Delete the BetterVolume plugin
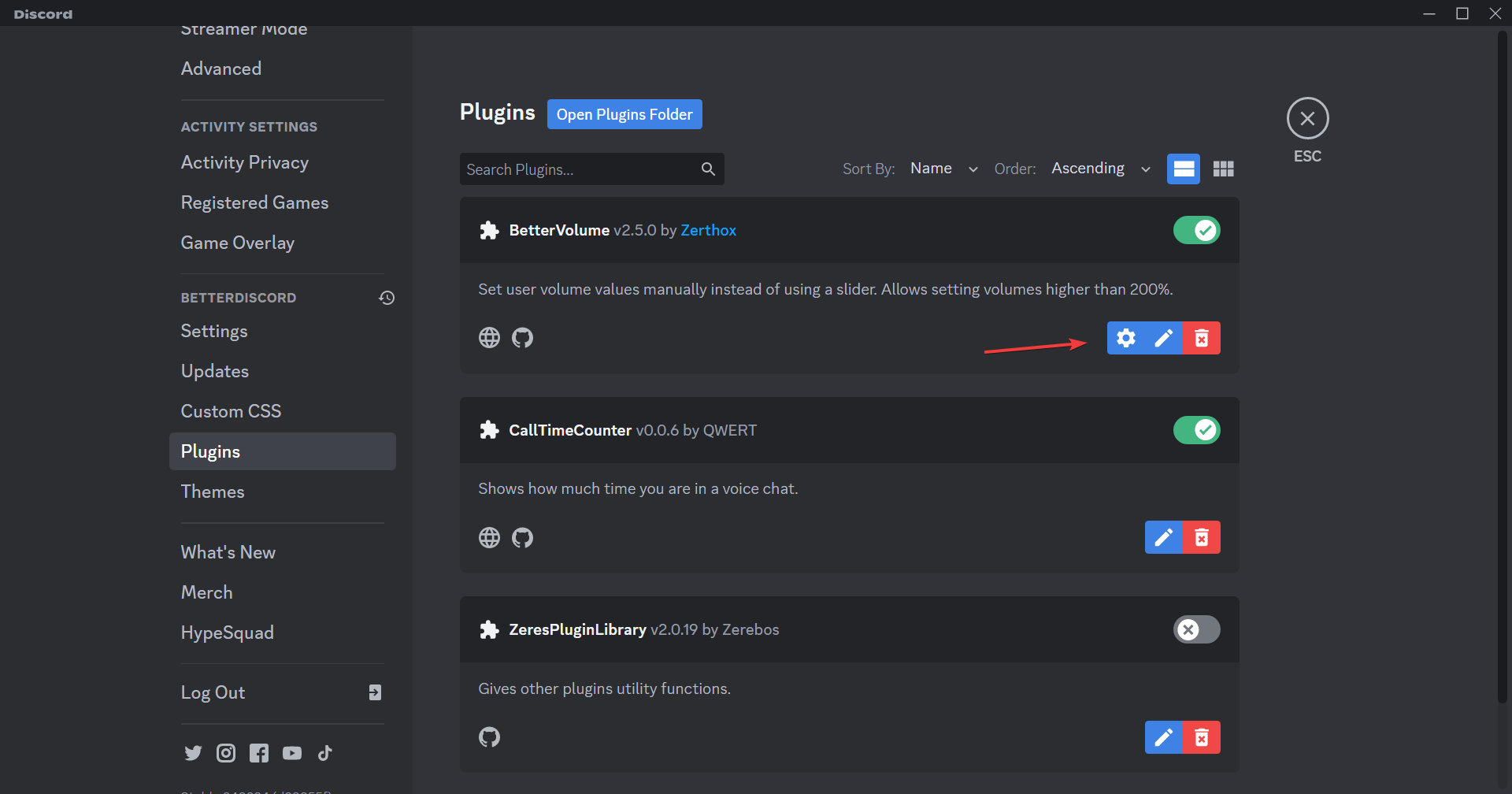 click(1202, 338)
